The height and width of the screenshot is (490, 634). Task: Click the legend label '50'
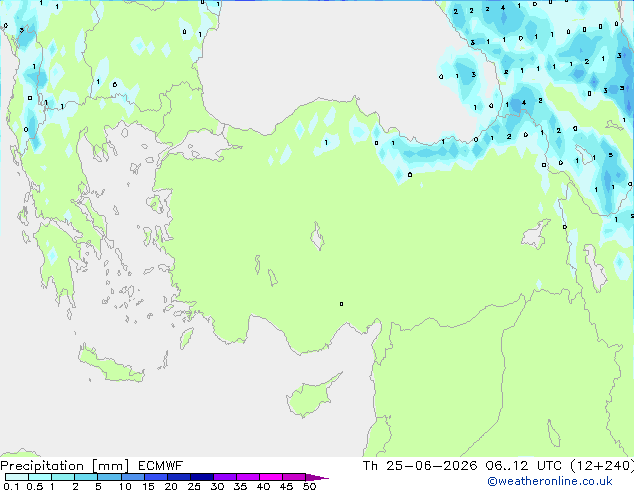point(309,486)
